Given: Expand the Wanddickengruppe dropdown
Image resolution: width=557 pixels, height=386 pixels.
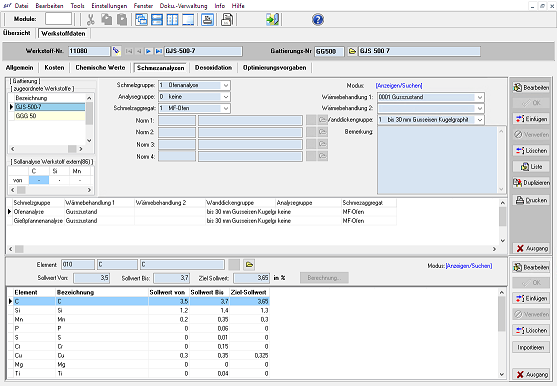Looking at the screenshot, I should [480, 120].
